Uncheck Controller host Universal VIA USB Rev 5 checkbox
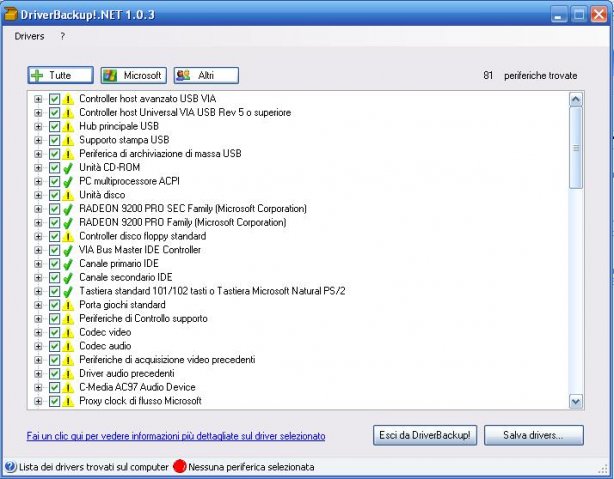The width and height of the screenshot is (614, 479). pos(54,113)
